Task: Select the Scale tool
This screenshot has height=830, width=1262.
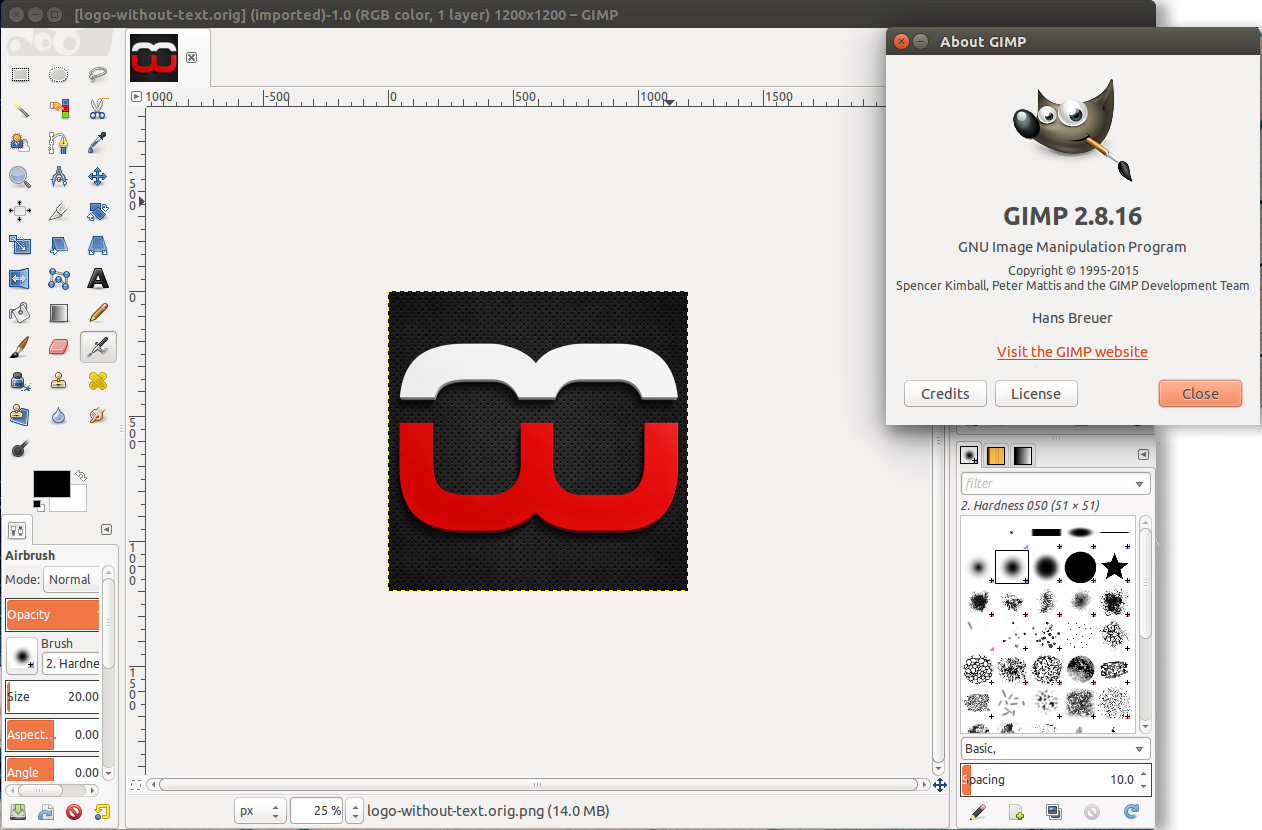Action: click(20, 245)
